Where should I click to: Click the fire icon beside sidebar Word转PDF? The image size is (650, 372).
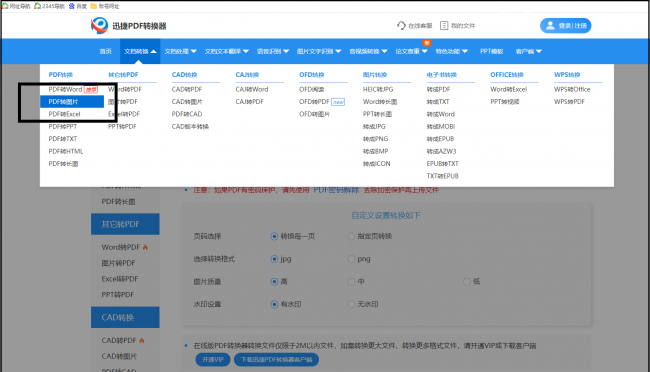[145, 247]
